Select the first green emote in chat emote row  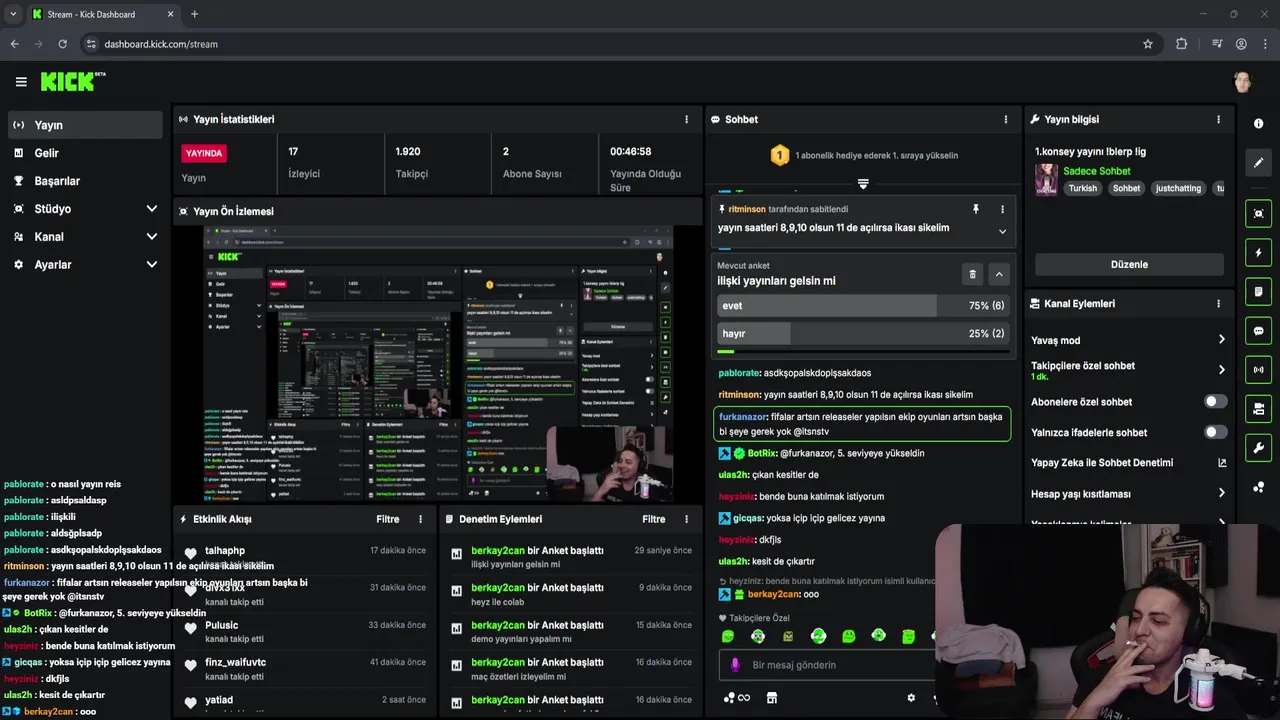728,636
